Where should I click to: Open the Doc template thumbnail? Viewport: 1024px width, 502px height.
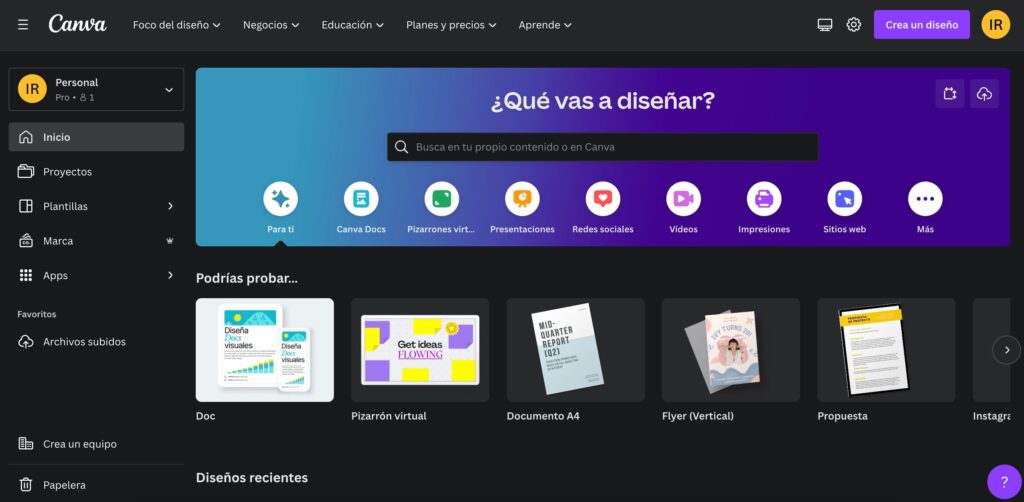point(264,350)
